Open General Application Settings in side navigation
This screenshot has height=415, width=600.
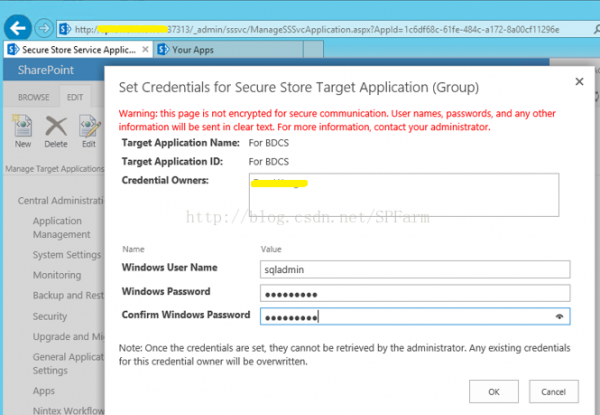[68, 364]
